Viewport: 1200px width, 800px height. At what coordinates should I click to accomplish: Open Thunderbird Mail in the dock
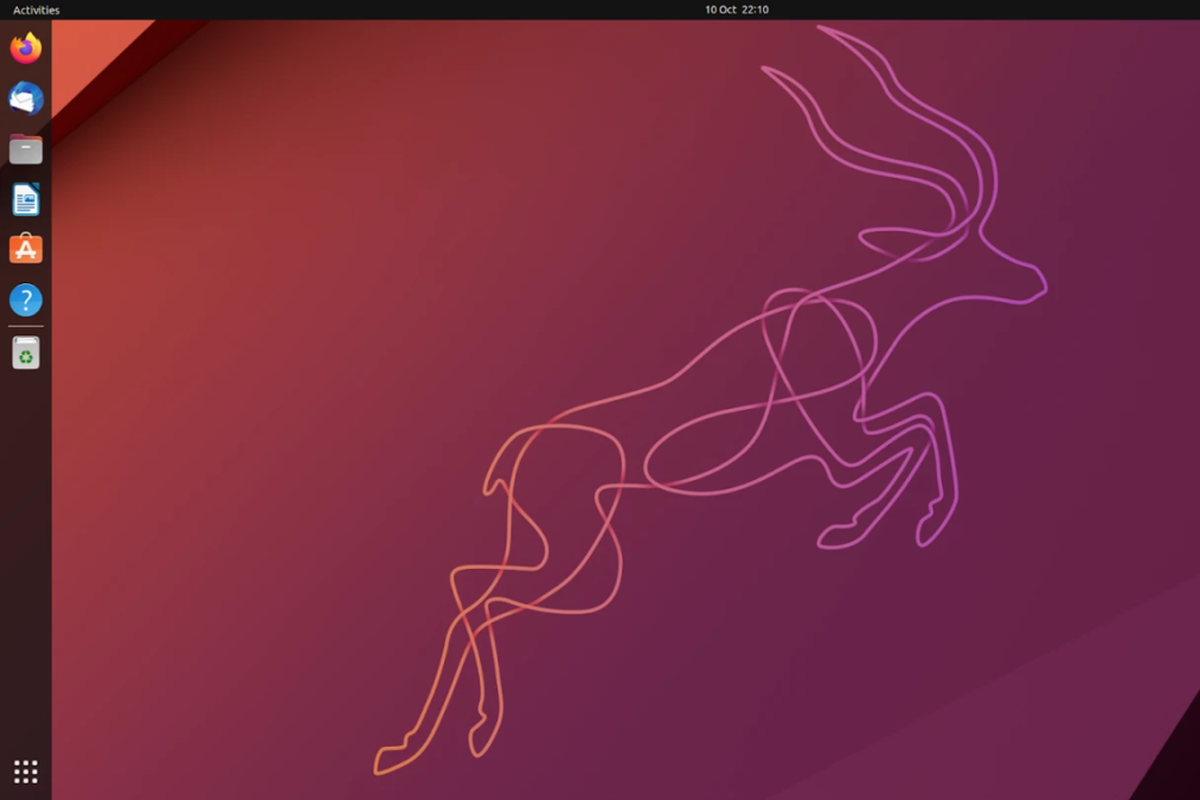point(26,98)
